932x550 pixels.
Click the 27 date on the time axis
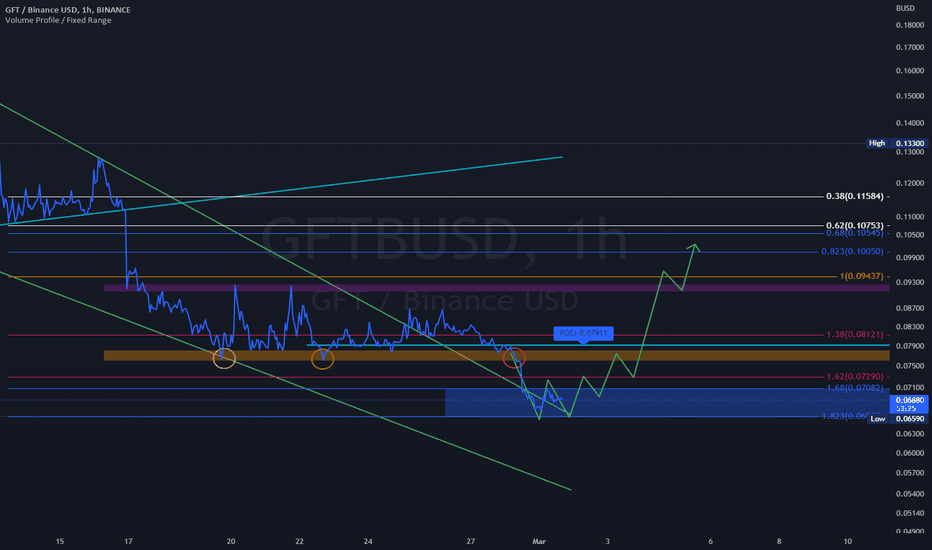(471, 541)
